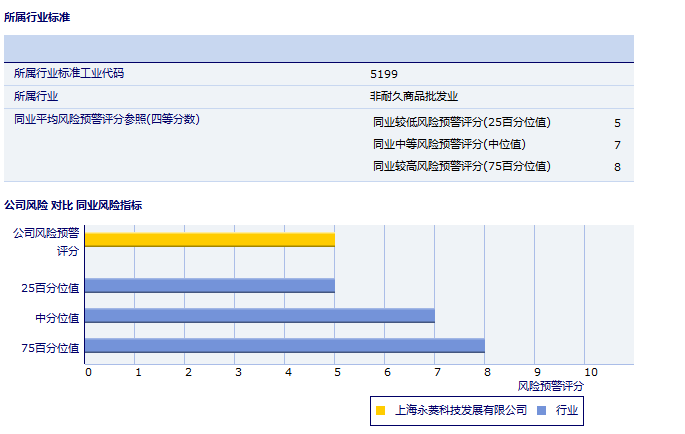
Task: Click the blue 25百分位值 bar in chart
Action: (209, 286)
